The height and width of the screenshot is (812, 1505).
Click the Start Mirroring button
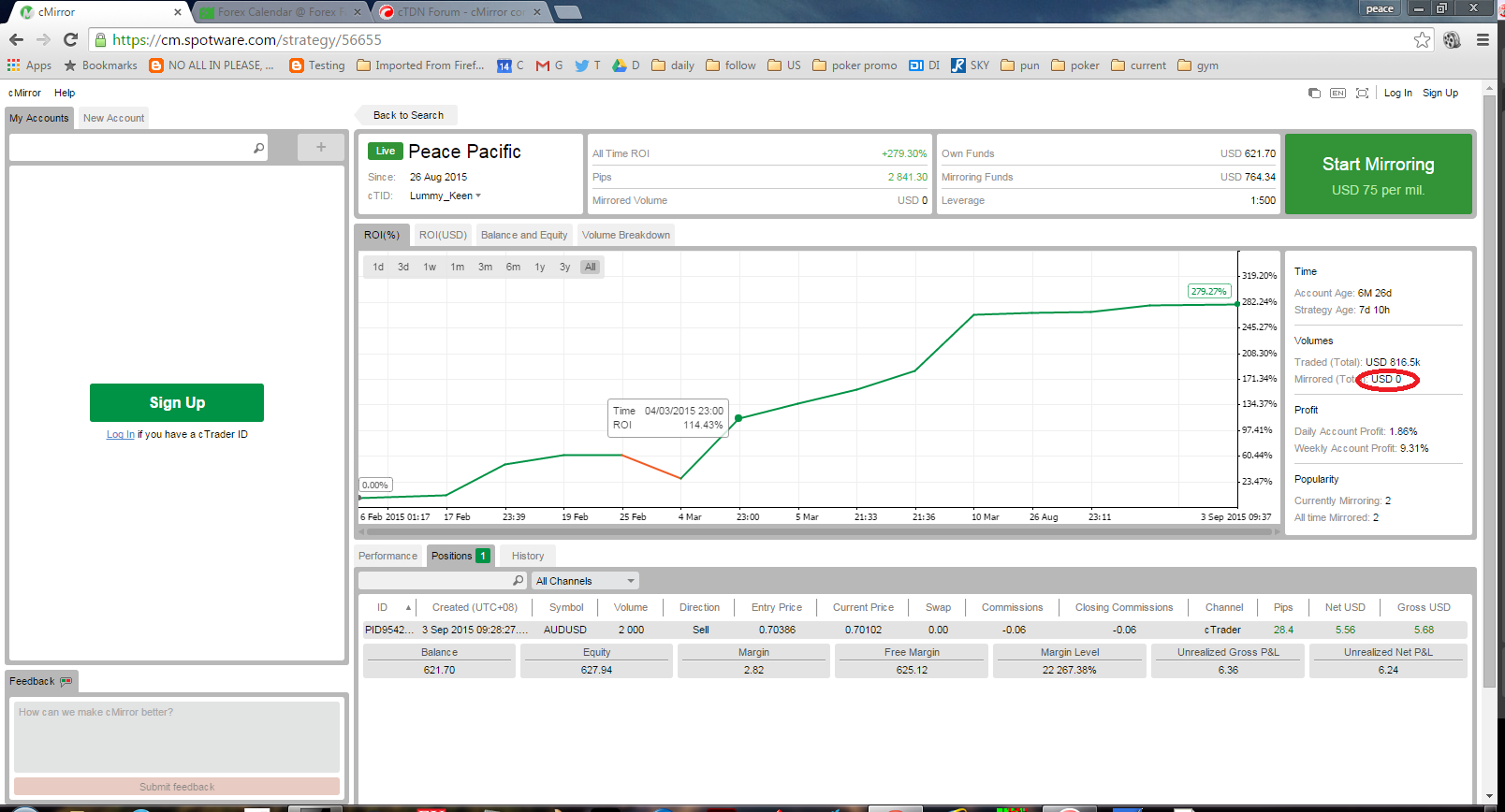pos(1378,174)
